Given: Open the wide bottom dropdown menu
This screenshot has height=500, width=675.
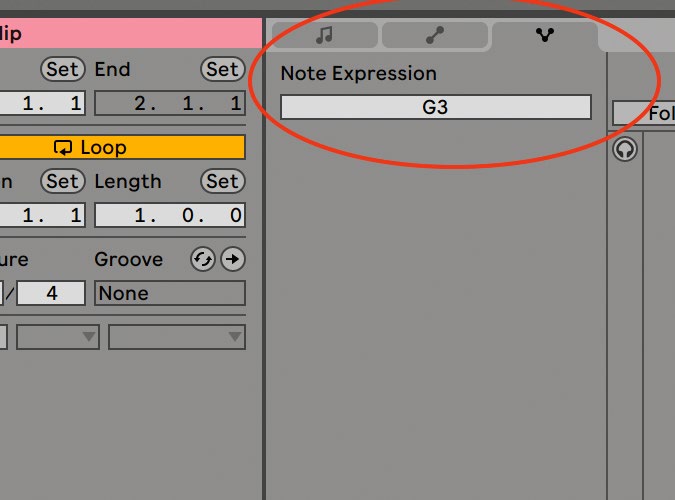Looking at the screenshot, I should (177, 337).
